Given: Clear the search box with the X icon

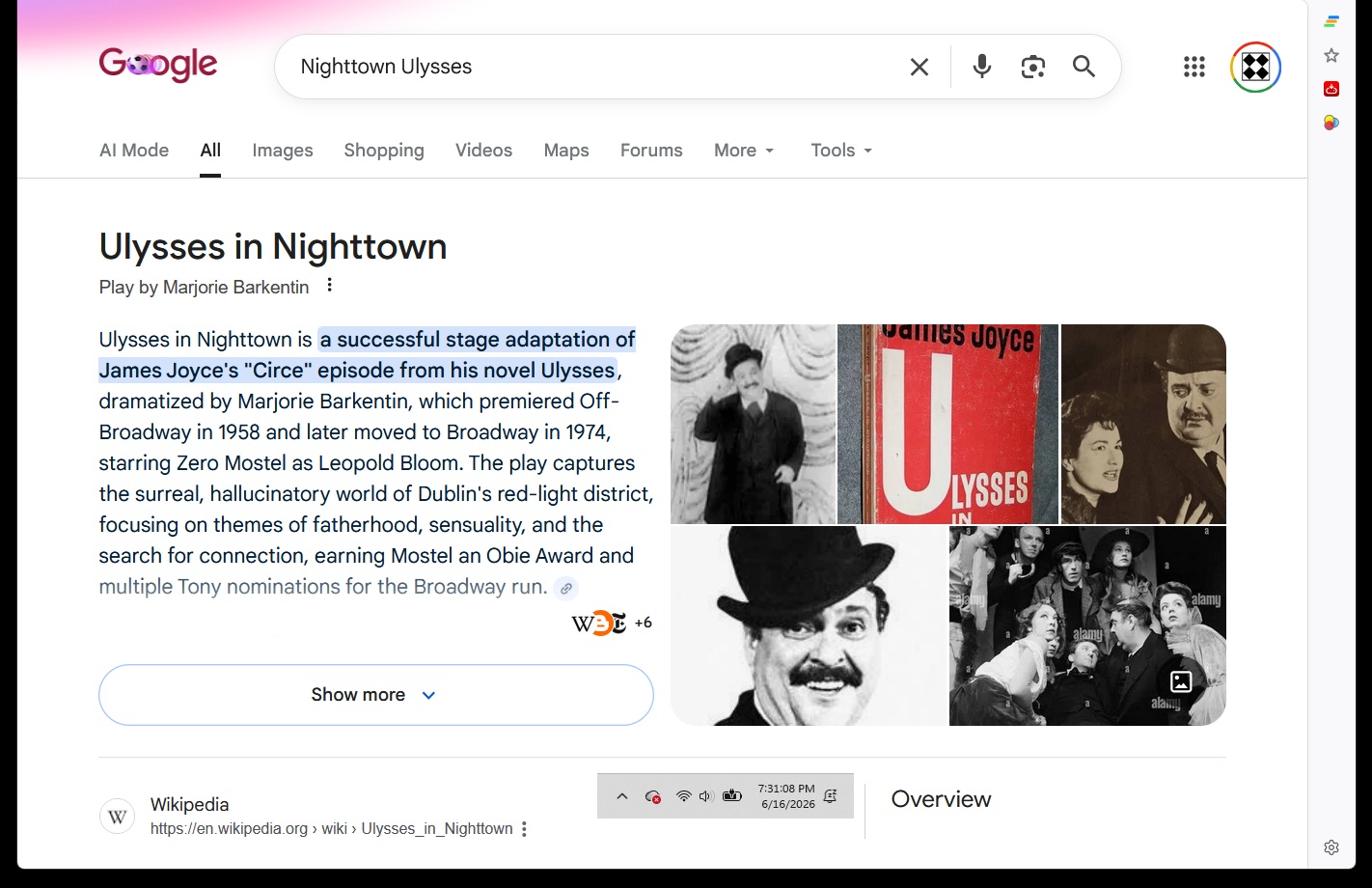Looking at the screenshot, I should (x=919, y=67).
